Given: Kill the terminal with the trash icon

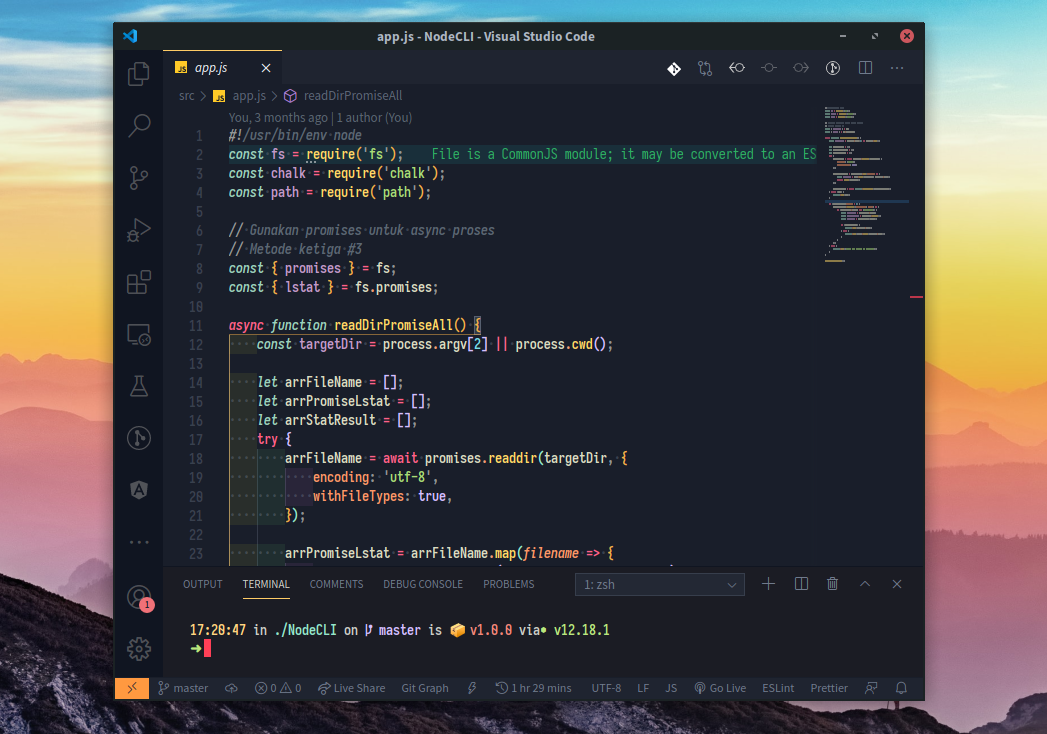Looking at the screenshot, I should coord(832,584).
